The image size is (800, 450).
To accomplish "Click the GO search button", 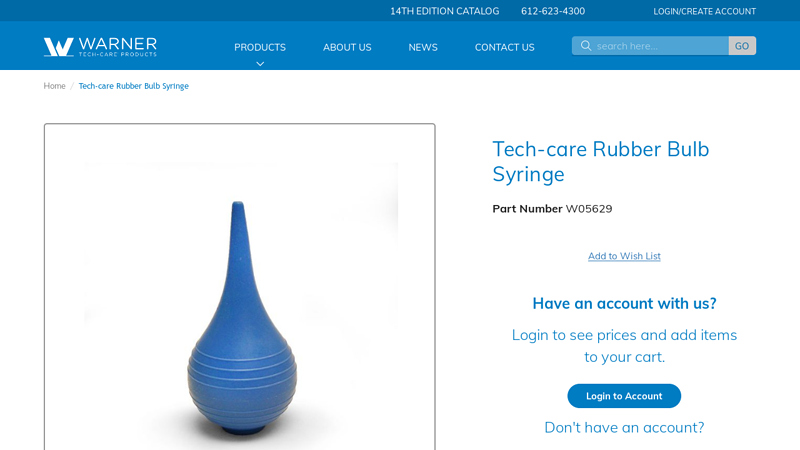I will tap(742, 46).
